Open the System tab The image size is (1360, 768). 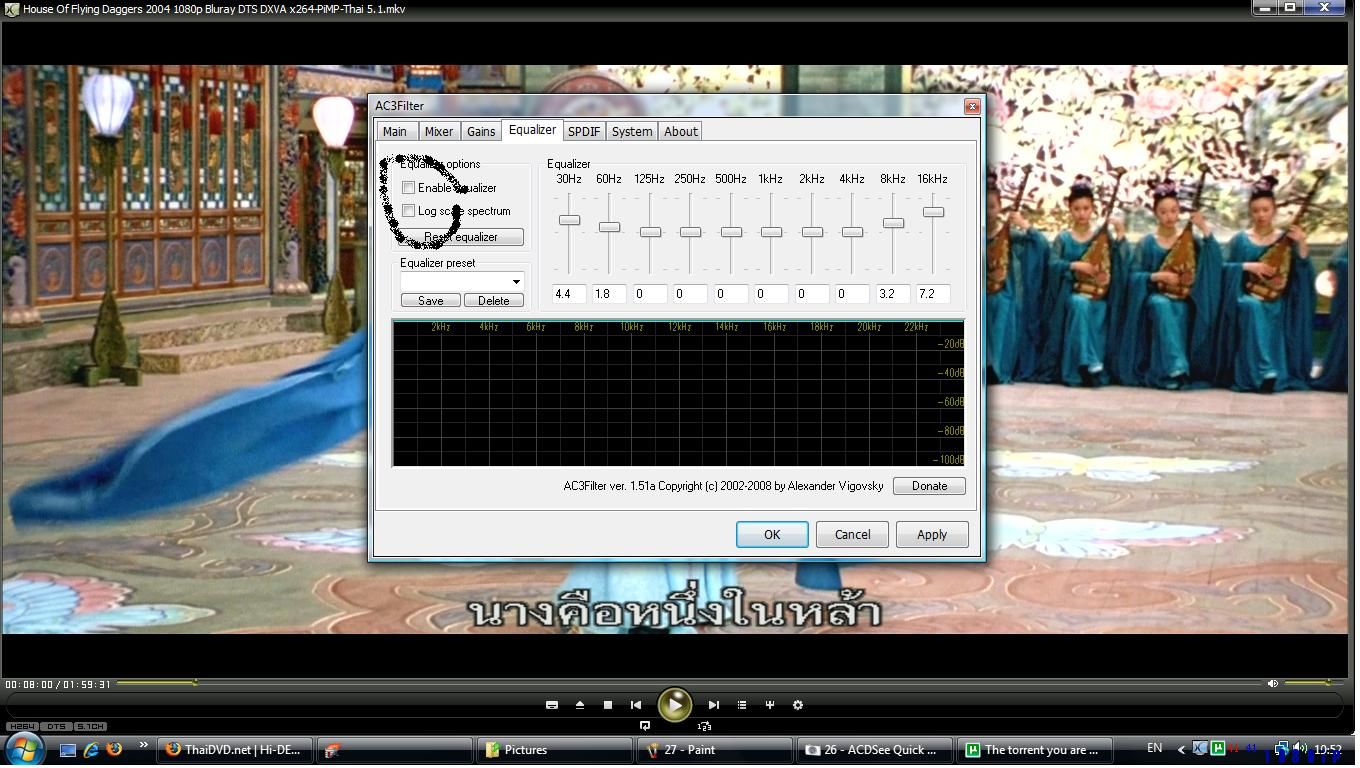632,131
